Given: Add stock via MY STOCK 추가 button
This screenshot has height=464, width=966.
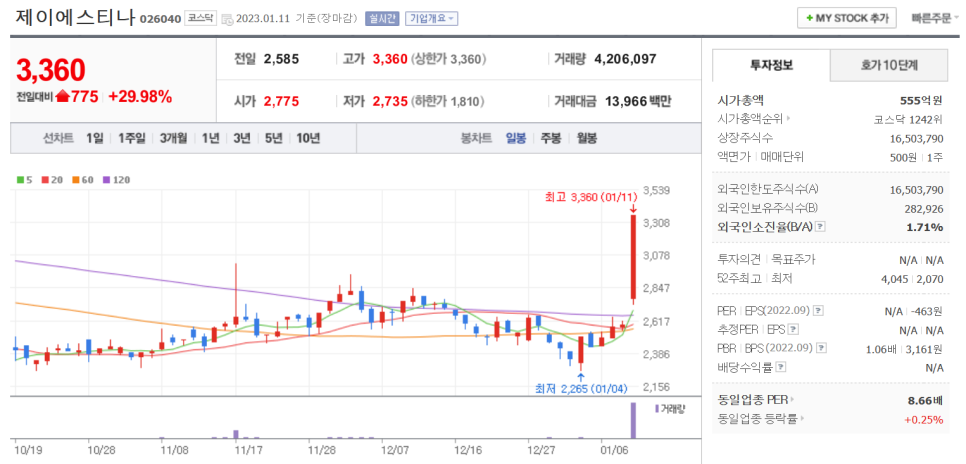Looking at the screenshot, I should point(846,18).
